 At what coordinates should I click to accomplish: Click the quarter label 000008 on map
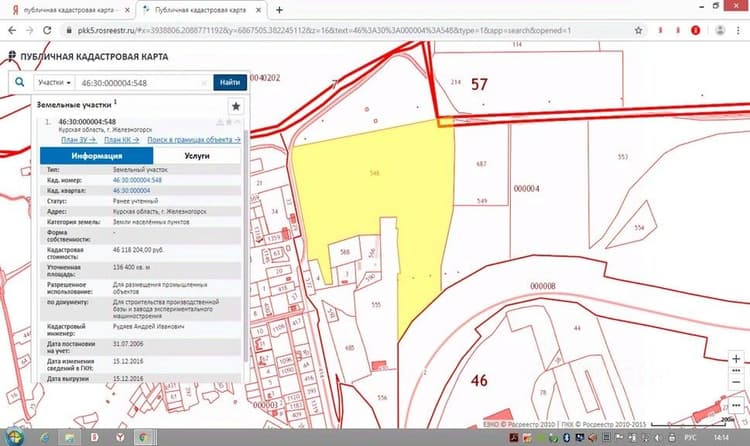[542, 286]
